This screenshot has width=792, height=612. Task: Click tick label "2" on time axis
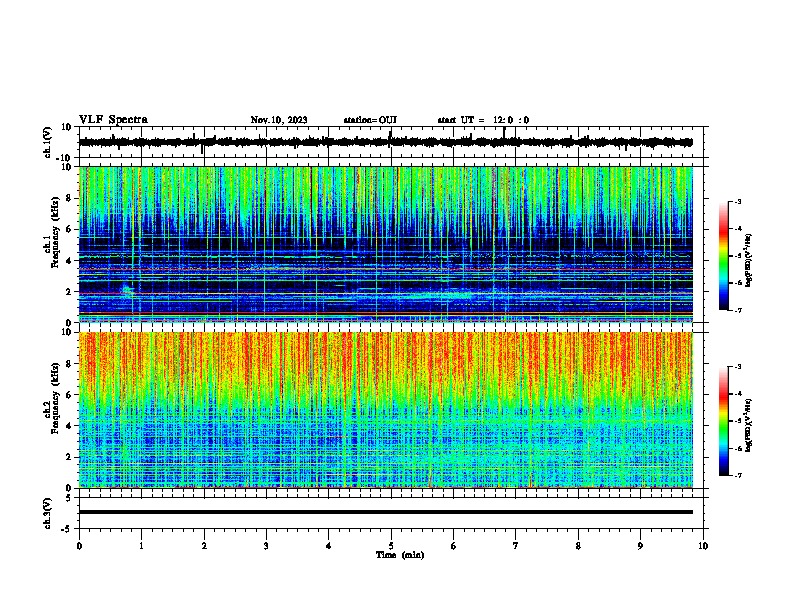tap(204, 546)
